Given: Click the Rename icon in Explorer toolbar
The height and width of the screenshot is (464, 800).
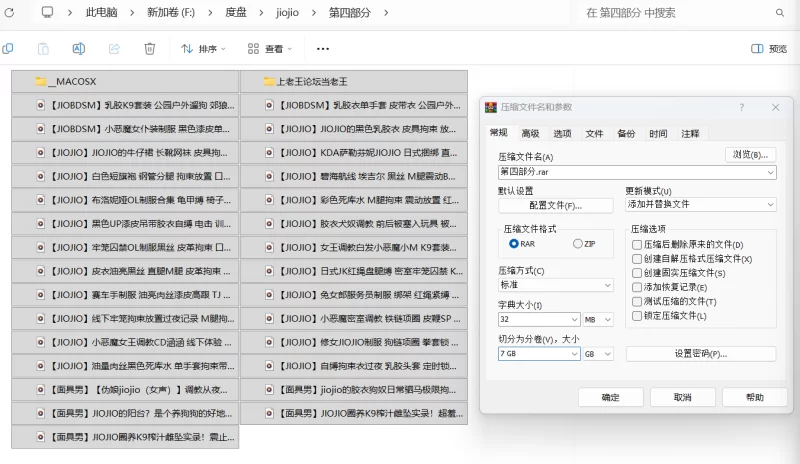Looking at the screenshot, I should point(79,48).
